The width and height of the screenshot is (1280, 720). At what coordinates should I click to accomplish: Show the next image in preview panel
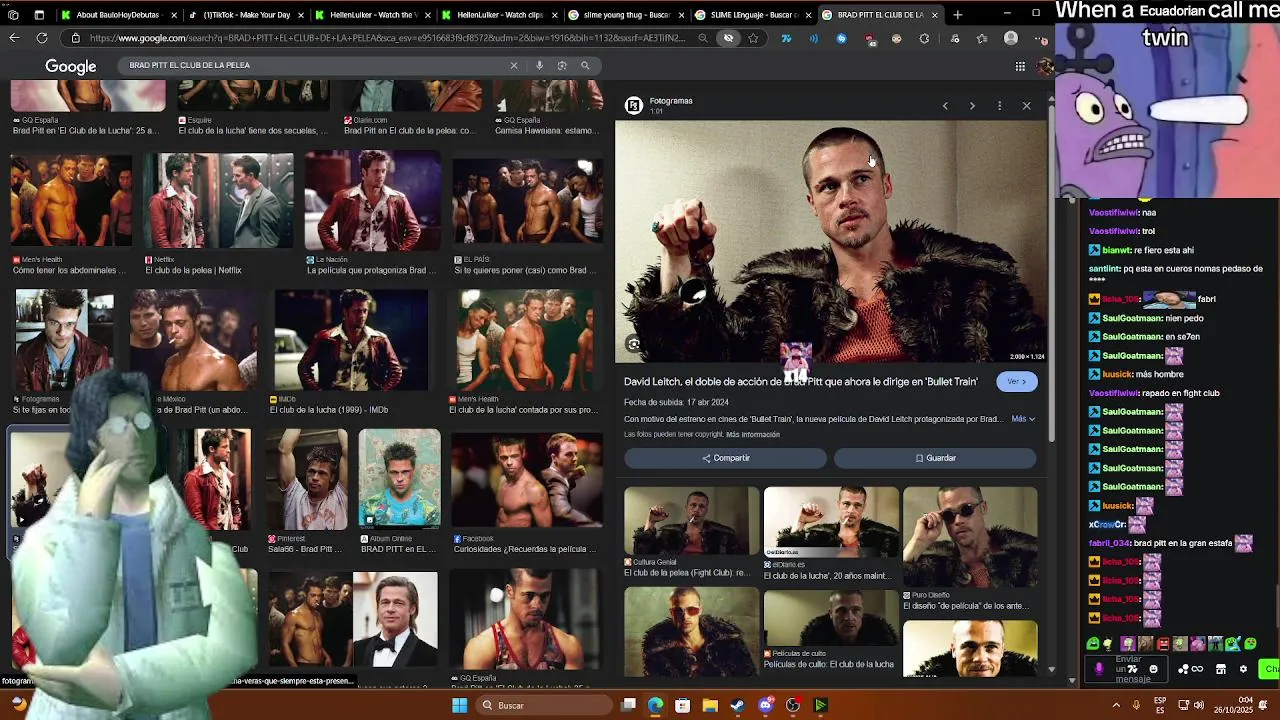[972, 106]
